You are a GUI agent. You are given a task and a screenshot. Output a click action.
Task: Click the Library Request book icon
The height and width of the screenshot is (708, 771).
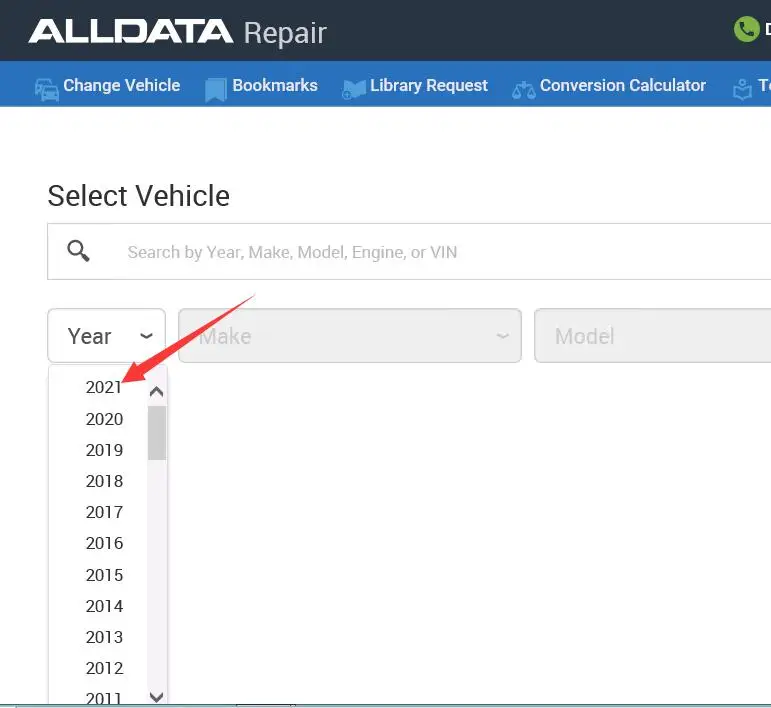354,88
